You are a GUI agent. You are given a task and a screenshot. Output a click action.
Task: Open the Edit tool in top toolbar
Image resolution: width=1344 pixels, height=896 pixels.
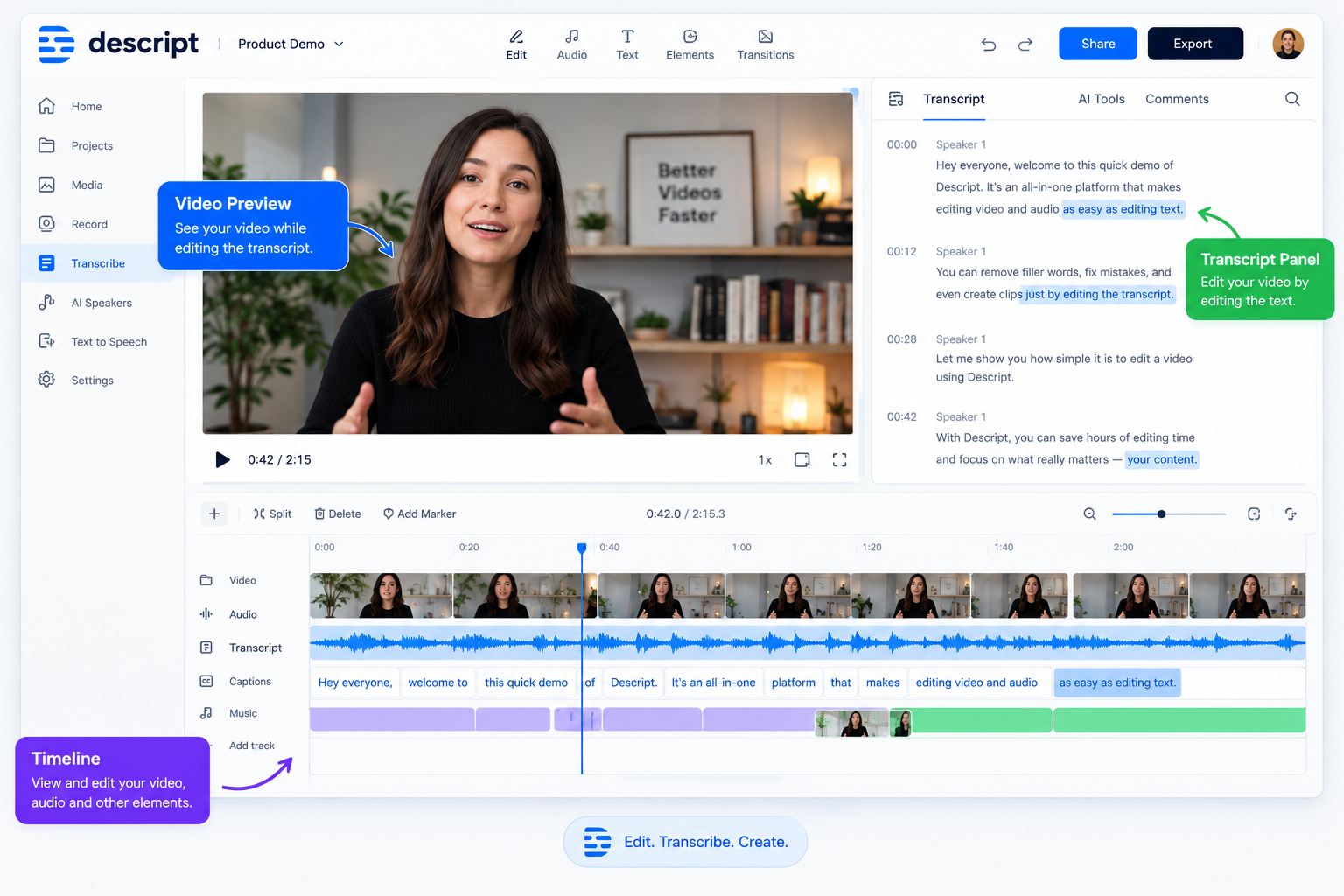tap(516, 45)
